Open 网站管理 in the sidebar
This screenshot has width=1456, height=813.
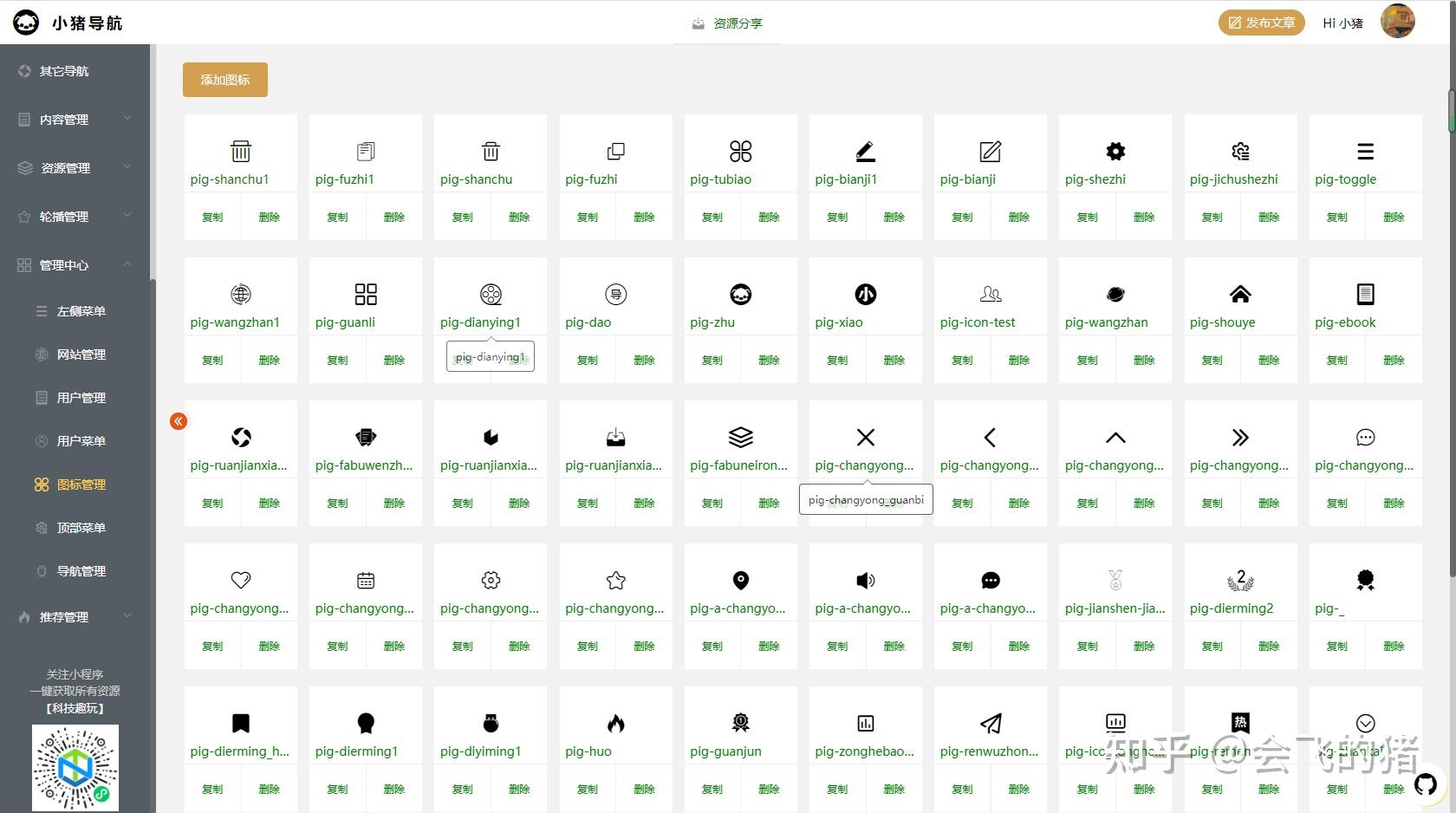click(x=75, y=354)
